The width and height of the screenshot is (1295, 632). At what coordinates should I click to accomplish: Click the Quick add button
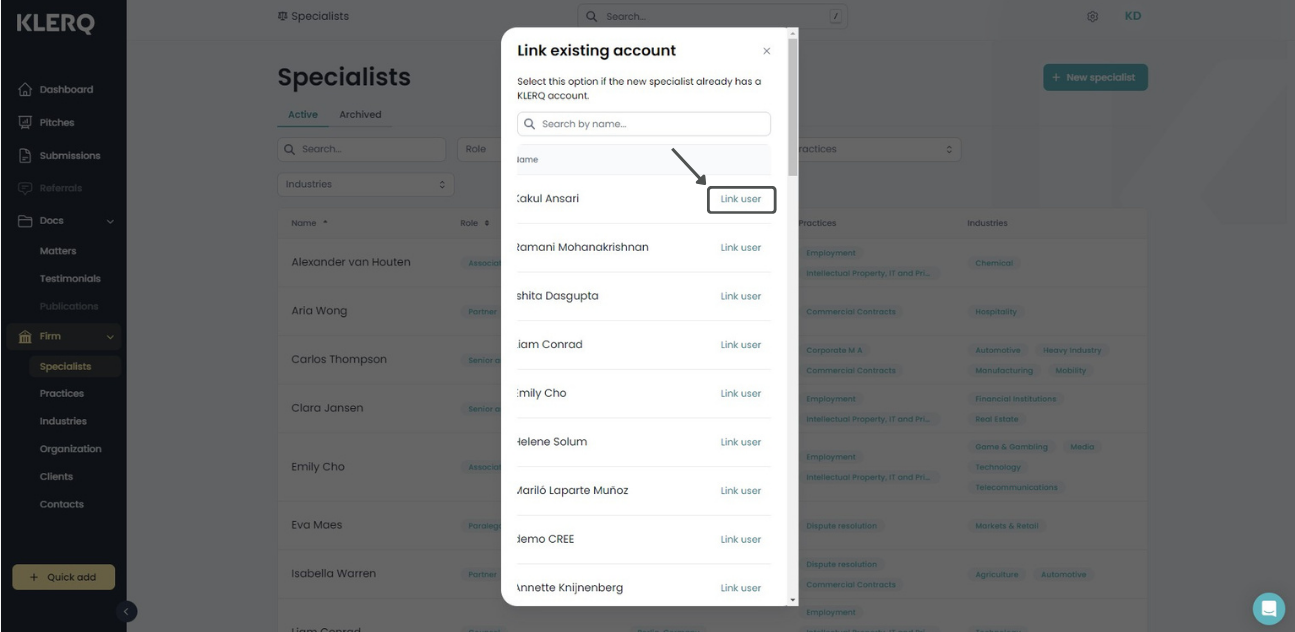(x=63, y=577)
